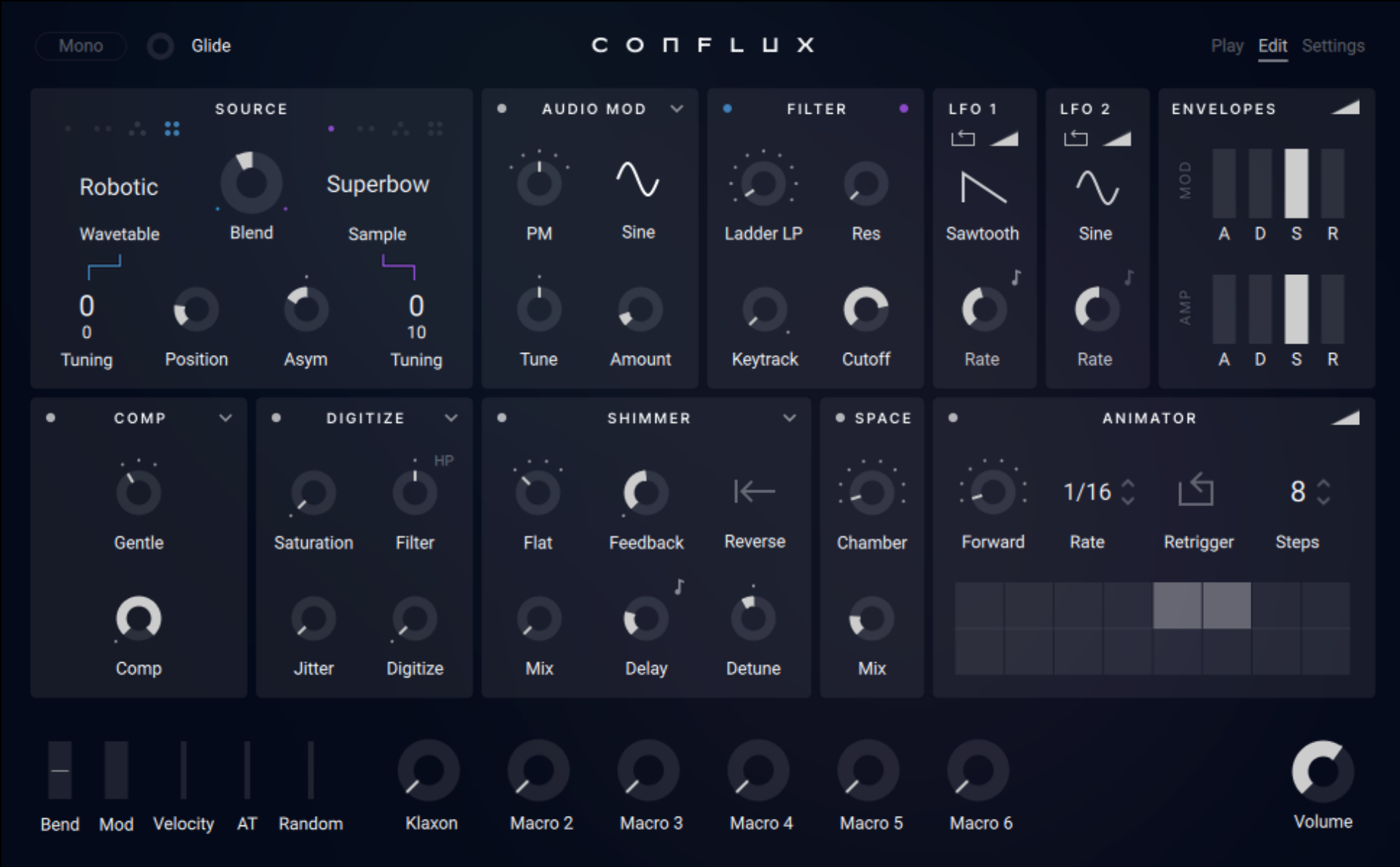
Task: Click the Reverse icon in the Shimmer panel
Action: click(x=754, y=492)
